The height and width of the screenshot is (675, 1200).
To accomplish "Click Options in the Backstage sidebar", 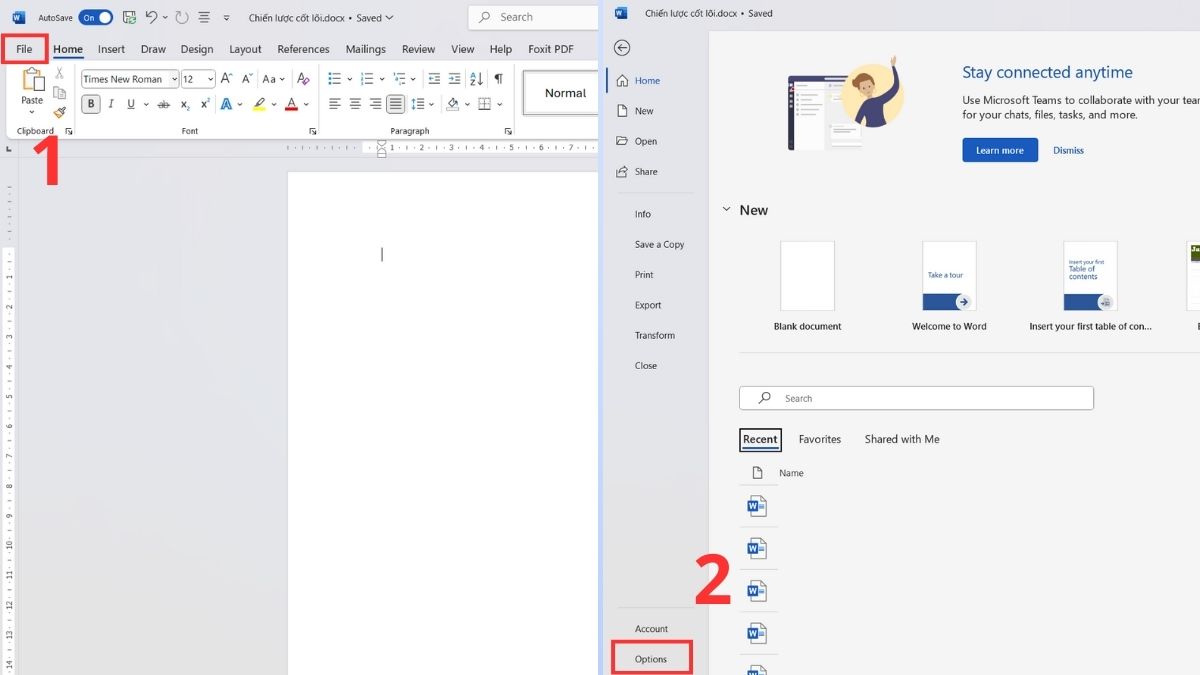I will (x=651, y=659).
